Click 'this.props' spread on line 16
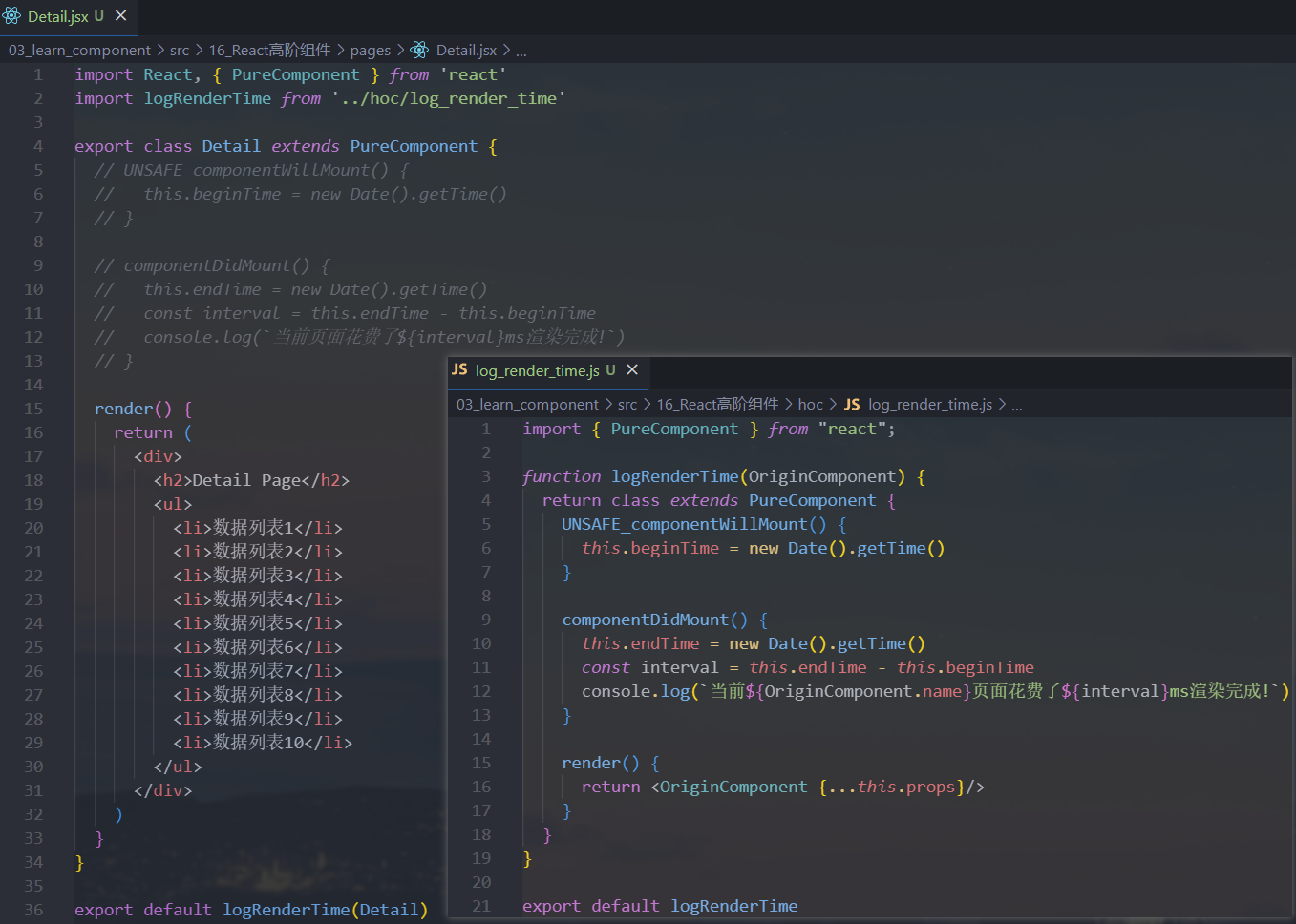Viewport: 1296px width, 924px height. tap(906, 787)
